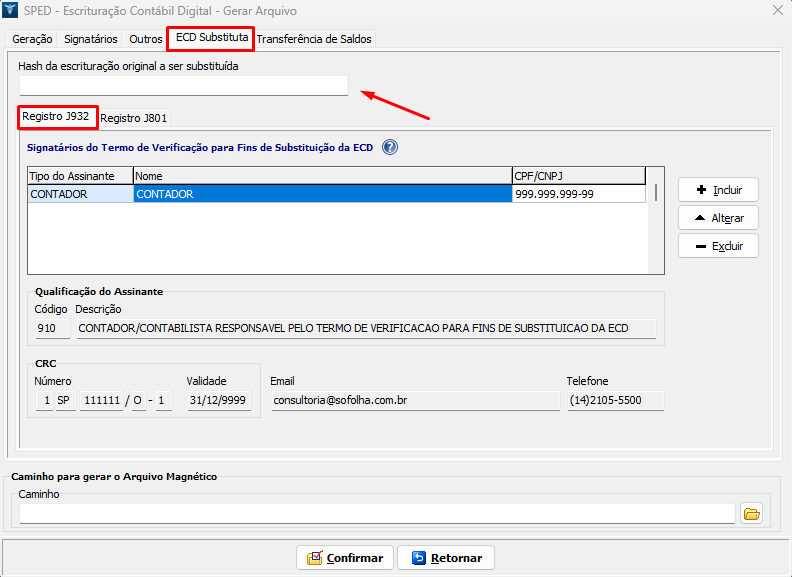Image resolution: width=792 pixels, height=577 pixels.
Task: Click the original hash input field
Action: pyautogui.click(x=183, y=86)
